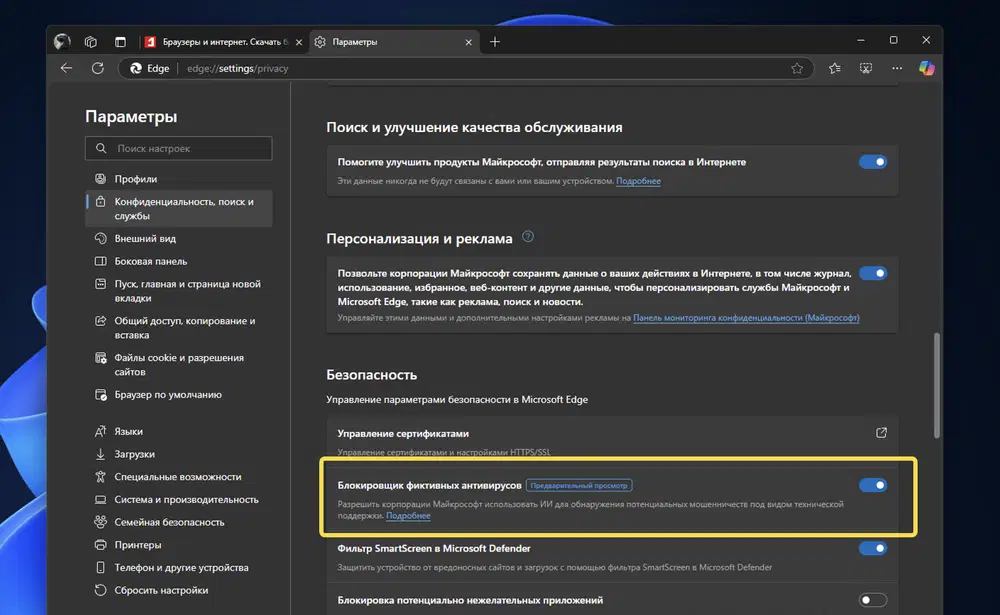The width and height of the screenshot is (1000, 615).
Task: Switch to the Браузеры и интернет tab
Action: 223,41
